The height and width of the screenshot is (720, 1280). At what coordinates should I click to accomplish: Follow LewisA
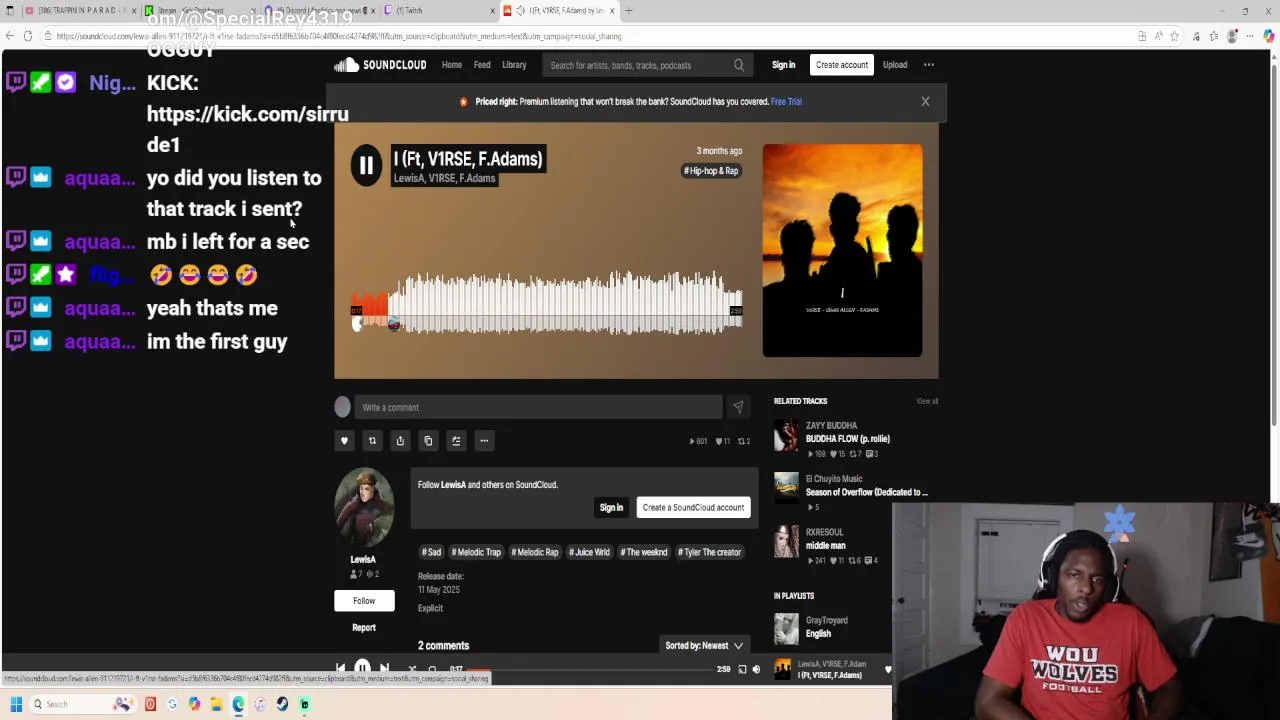(364, 601)
